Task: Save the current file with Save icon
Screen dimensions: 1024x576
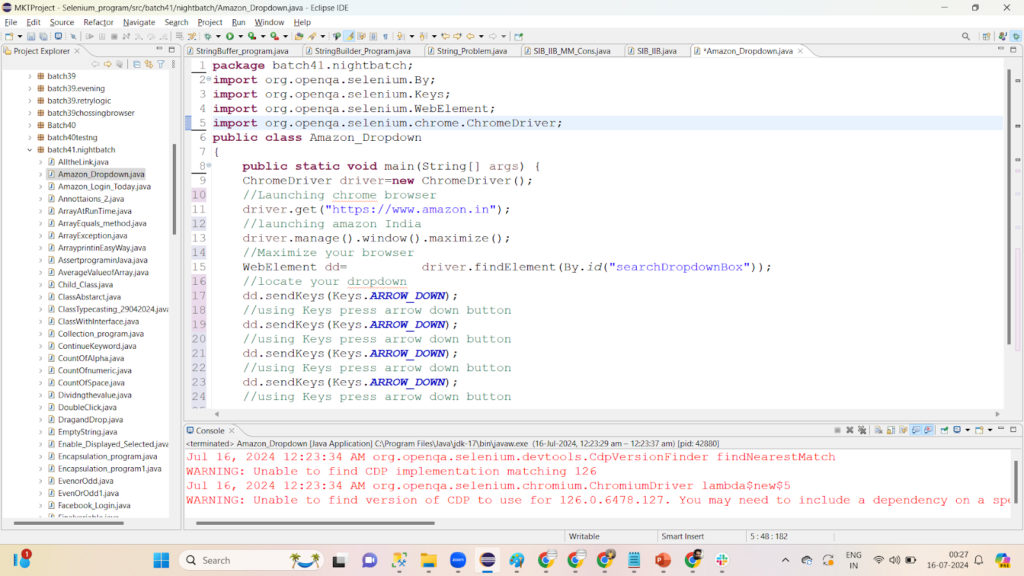Action: [31, 37]
